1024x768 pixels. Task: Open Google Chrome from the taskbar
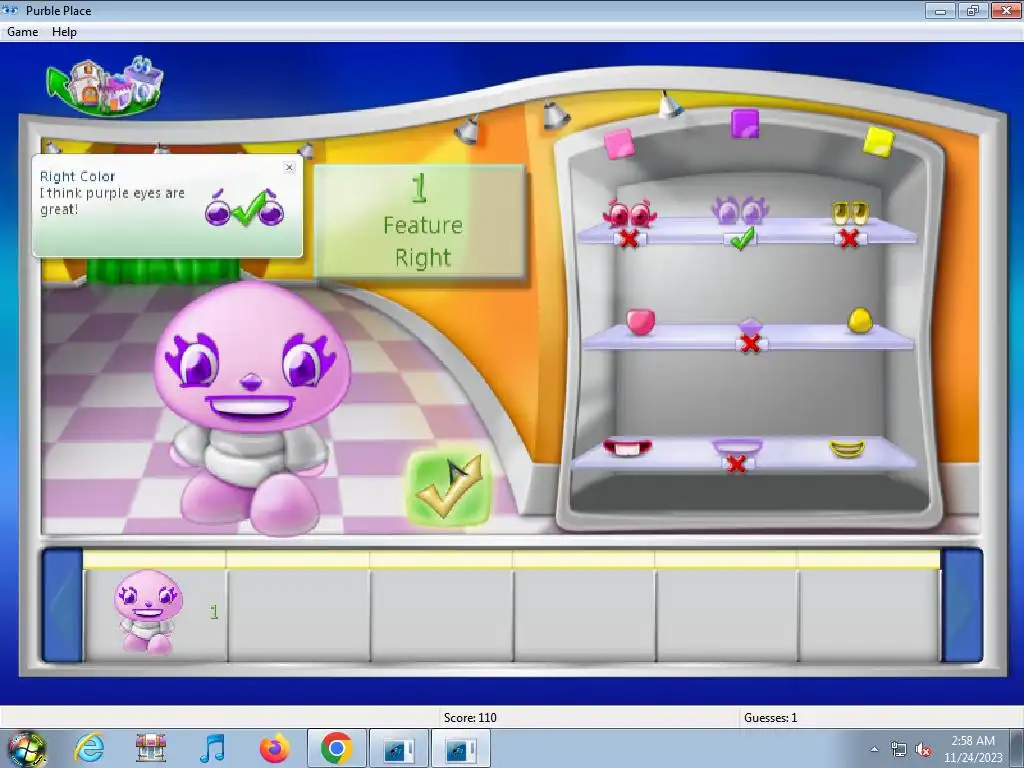click(337, 748)
